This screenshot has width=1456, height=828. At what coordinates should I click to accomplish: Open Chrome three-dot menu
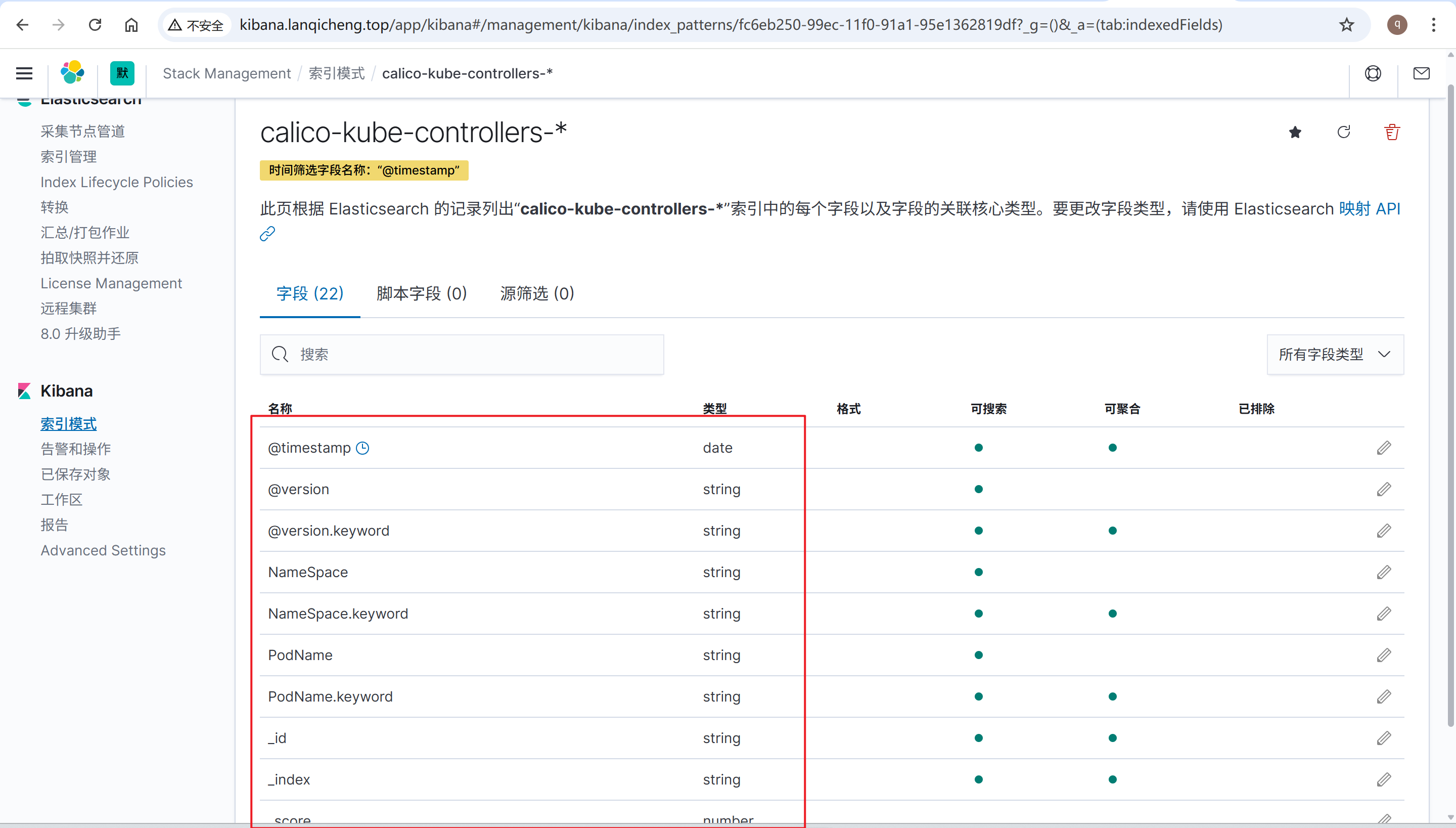[x=1434, y=25]
